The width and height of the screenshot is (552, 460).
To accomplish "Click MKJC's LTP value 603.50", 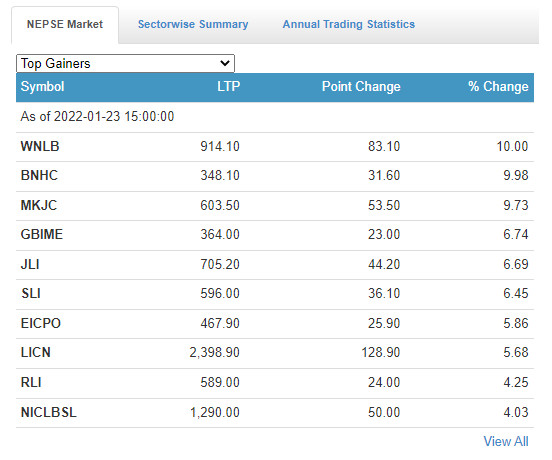I will 220,205.
